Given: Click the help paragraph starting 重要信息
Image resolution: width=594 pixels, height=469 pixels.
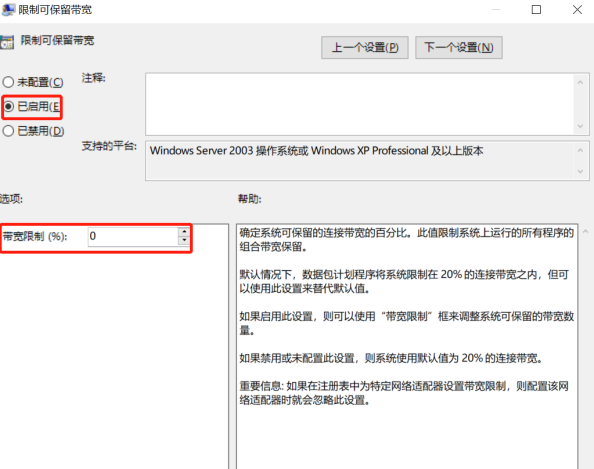Looking at the screenshot, I should [404, 393].
